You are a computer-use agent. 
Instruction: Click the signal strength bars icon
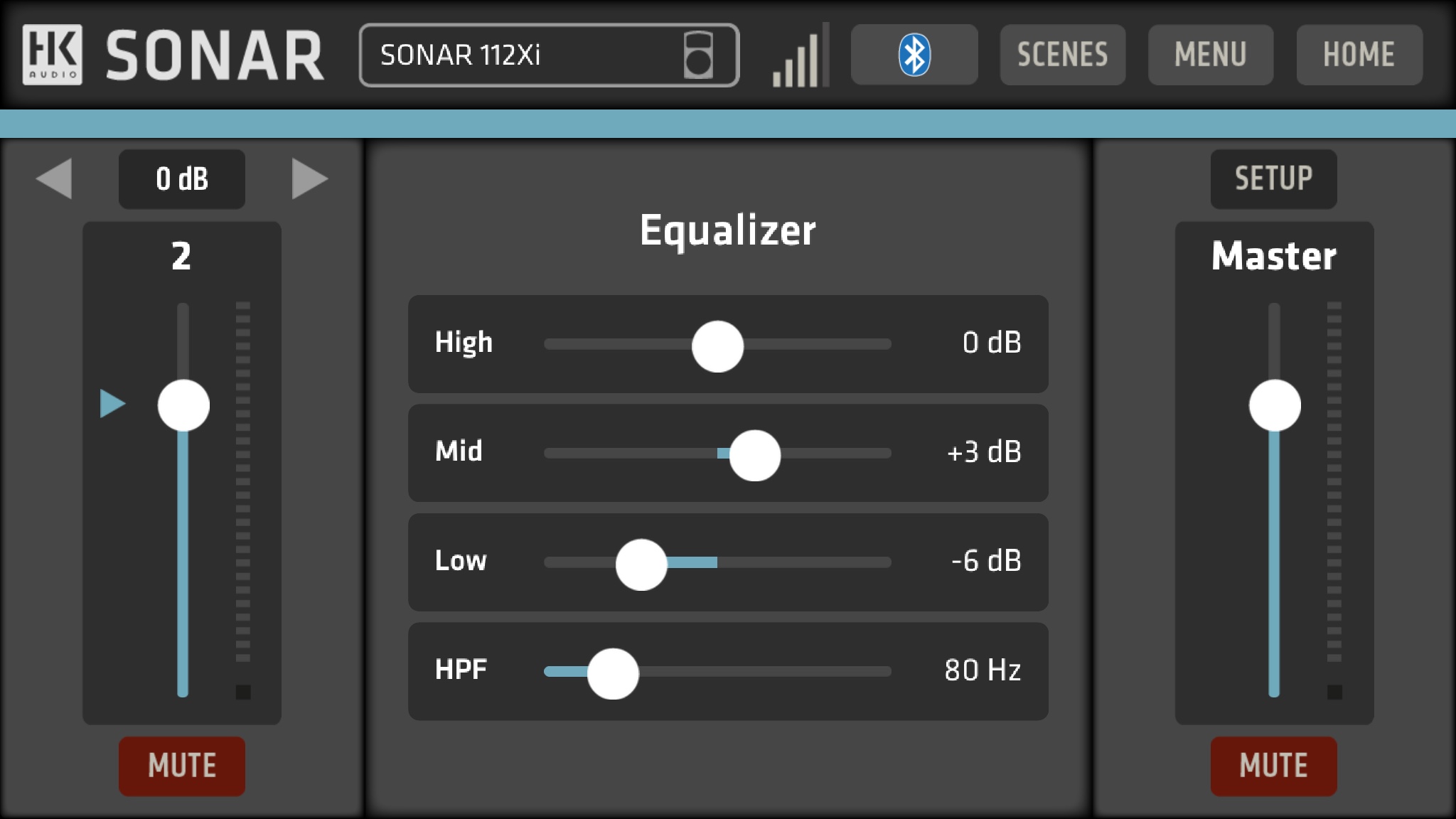[x=801, y=57]
